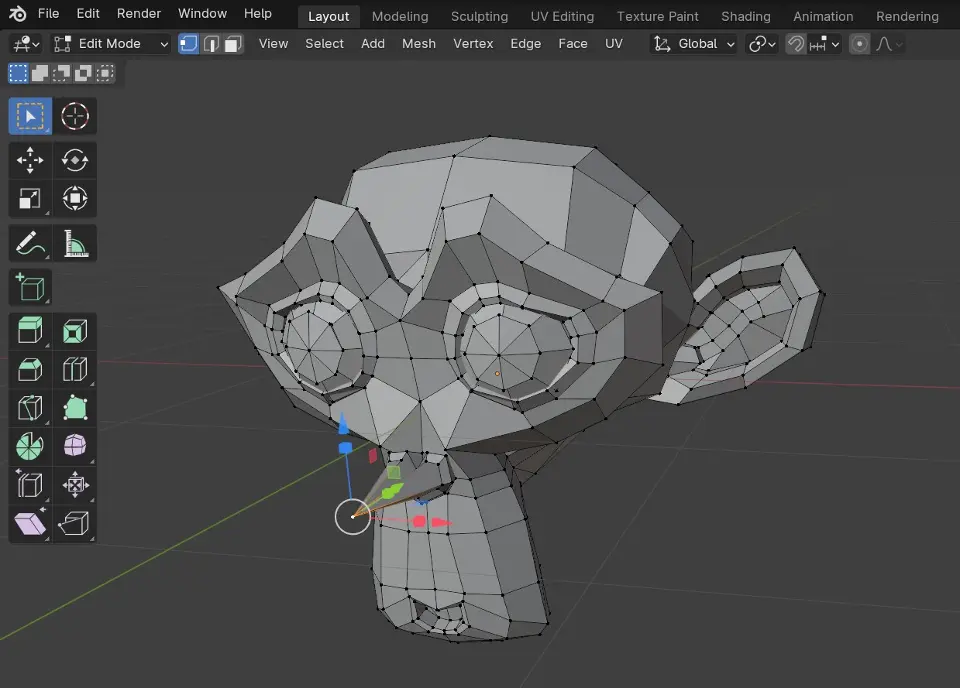The height and width of the screenshot is (688, 960).
Task: Open the Help menu
Action: 258,13
